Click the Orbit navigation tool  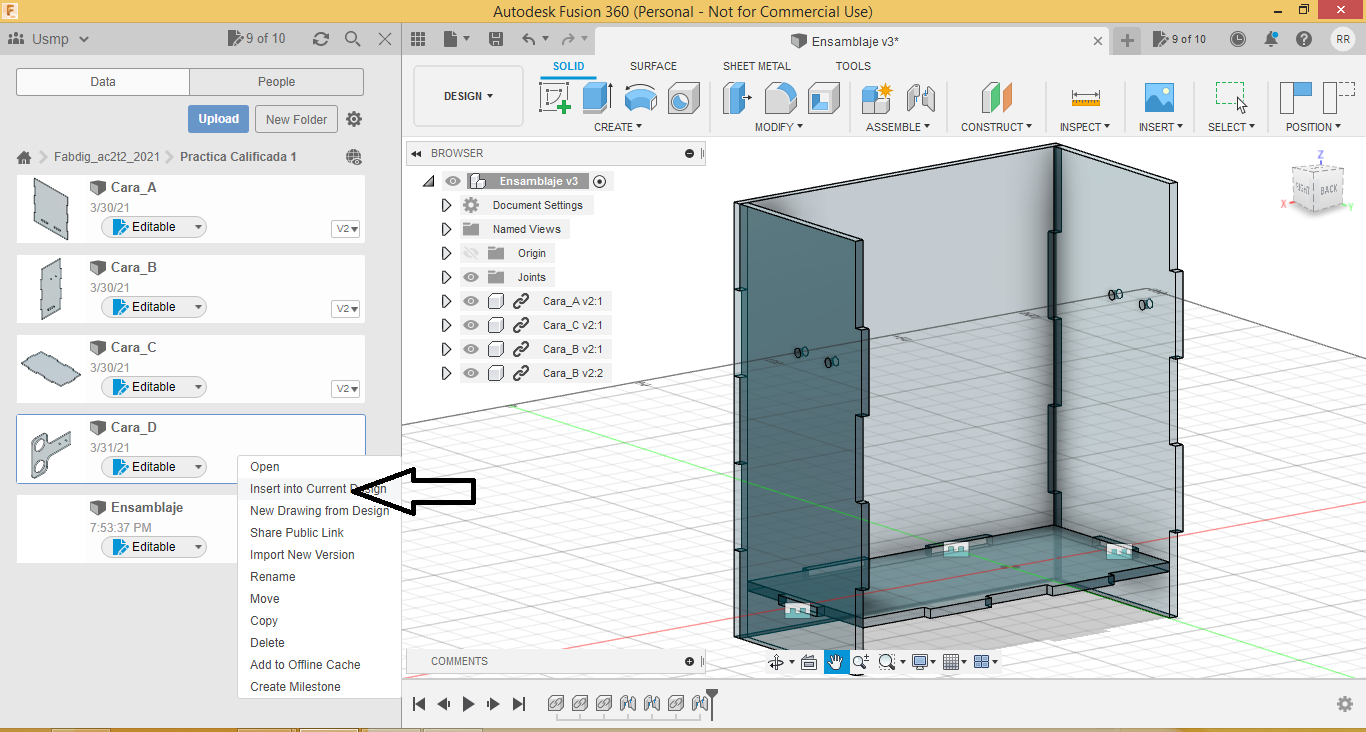(x=776, y=662)
